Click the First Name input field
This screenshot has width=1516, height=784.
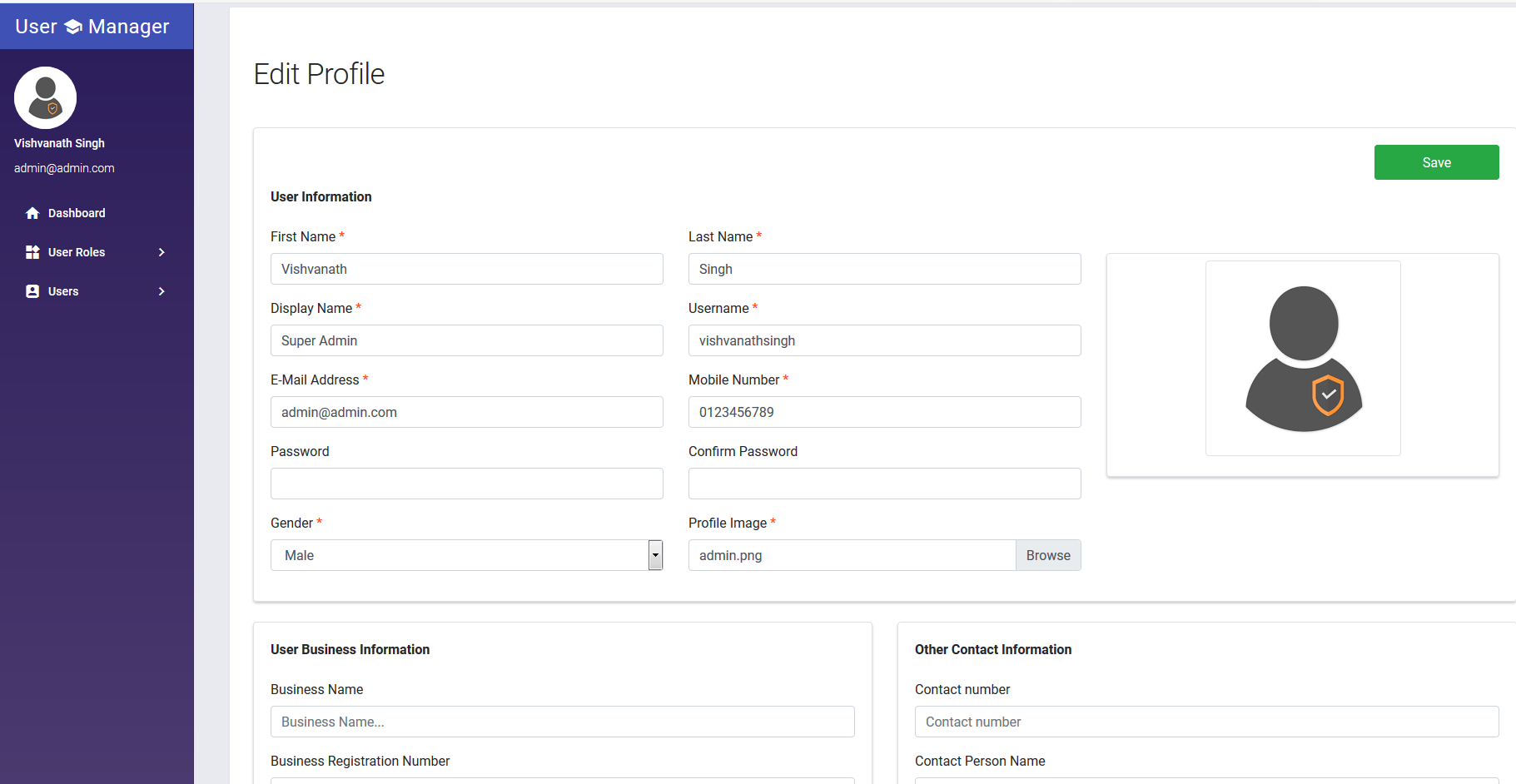point(466,269)
